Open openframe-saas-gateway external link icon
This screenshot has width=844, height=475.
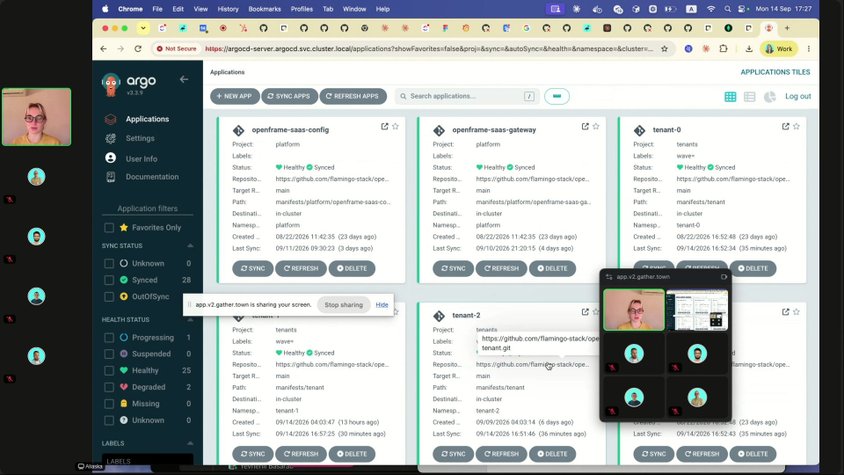[x=585, y=127]
